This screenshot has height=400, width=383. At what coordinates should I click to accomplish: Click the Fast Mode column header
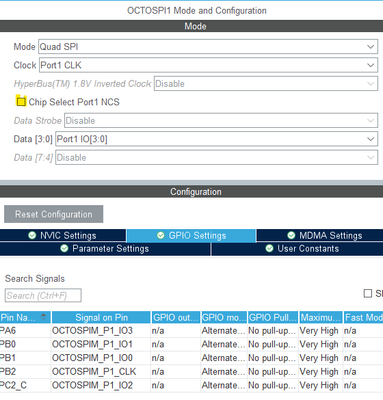(x=363, y=317)
